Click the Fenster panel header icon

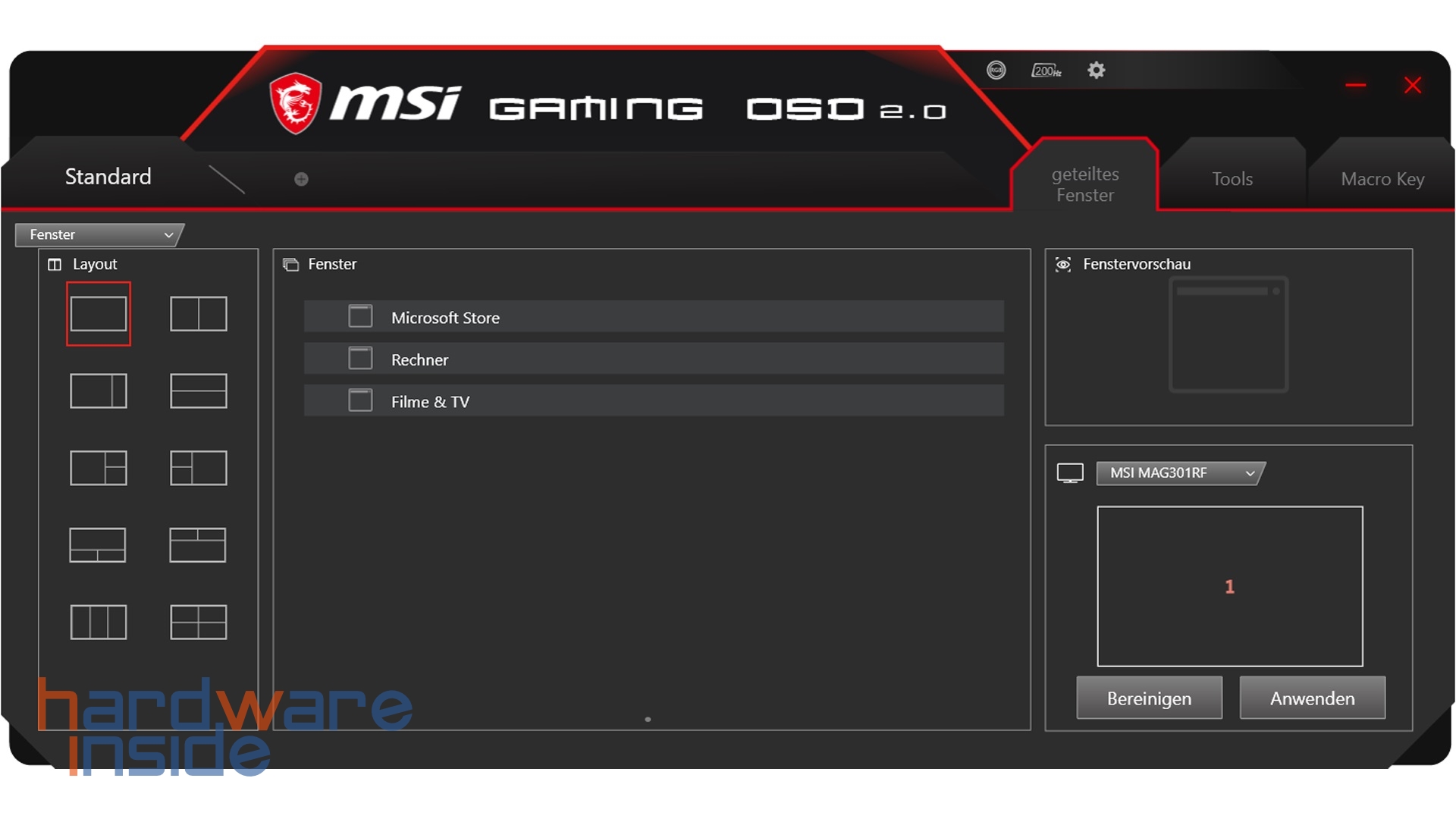pos(290,265)
